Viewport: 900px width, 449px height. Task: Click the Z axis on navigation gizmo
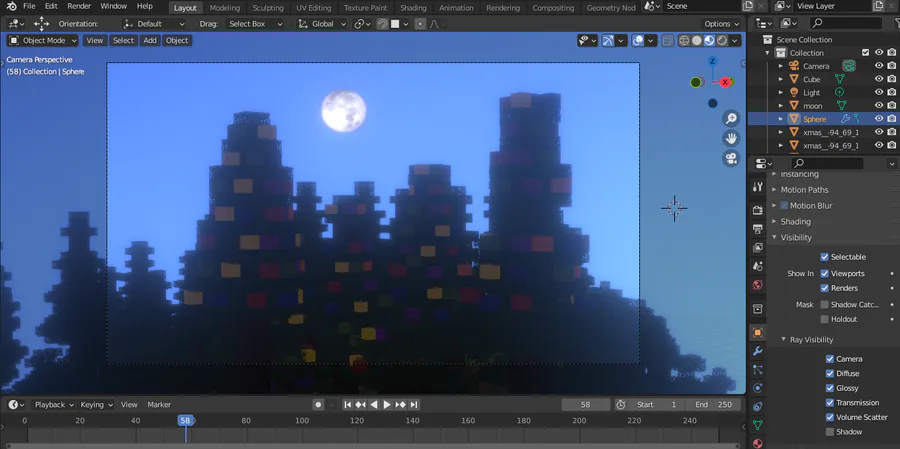712,61
